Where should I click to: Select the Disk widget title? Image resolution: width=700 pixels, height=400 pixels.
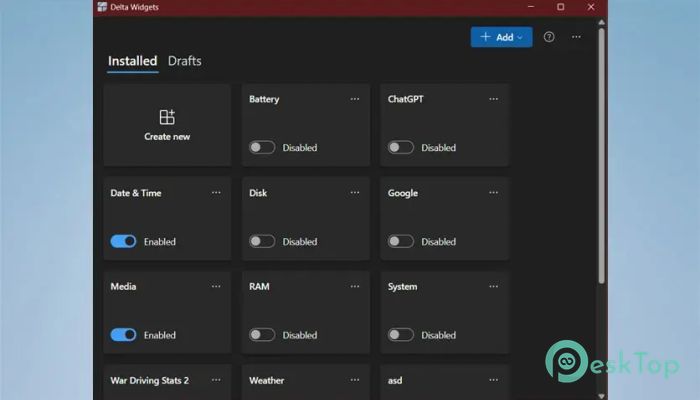[258, 193]
